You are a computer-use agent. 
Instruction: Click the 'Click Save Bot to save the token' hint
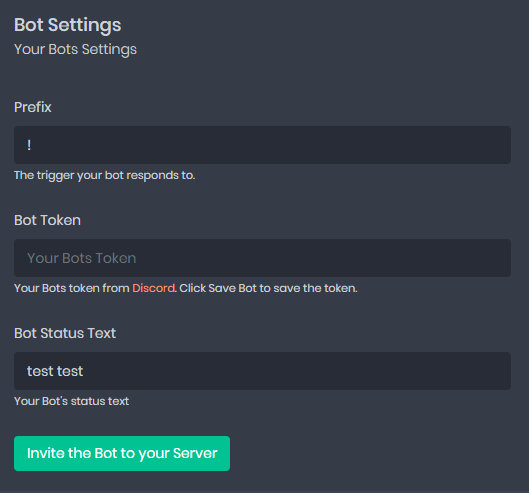pos(268,288)
